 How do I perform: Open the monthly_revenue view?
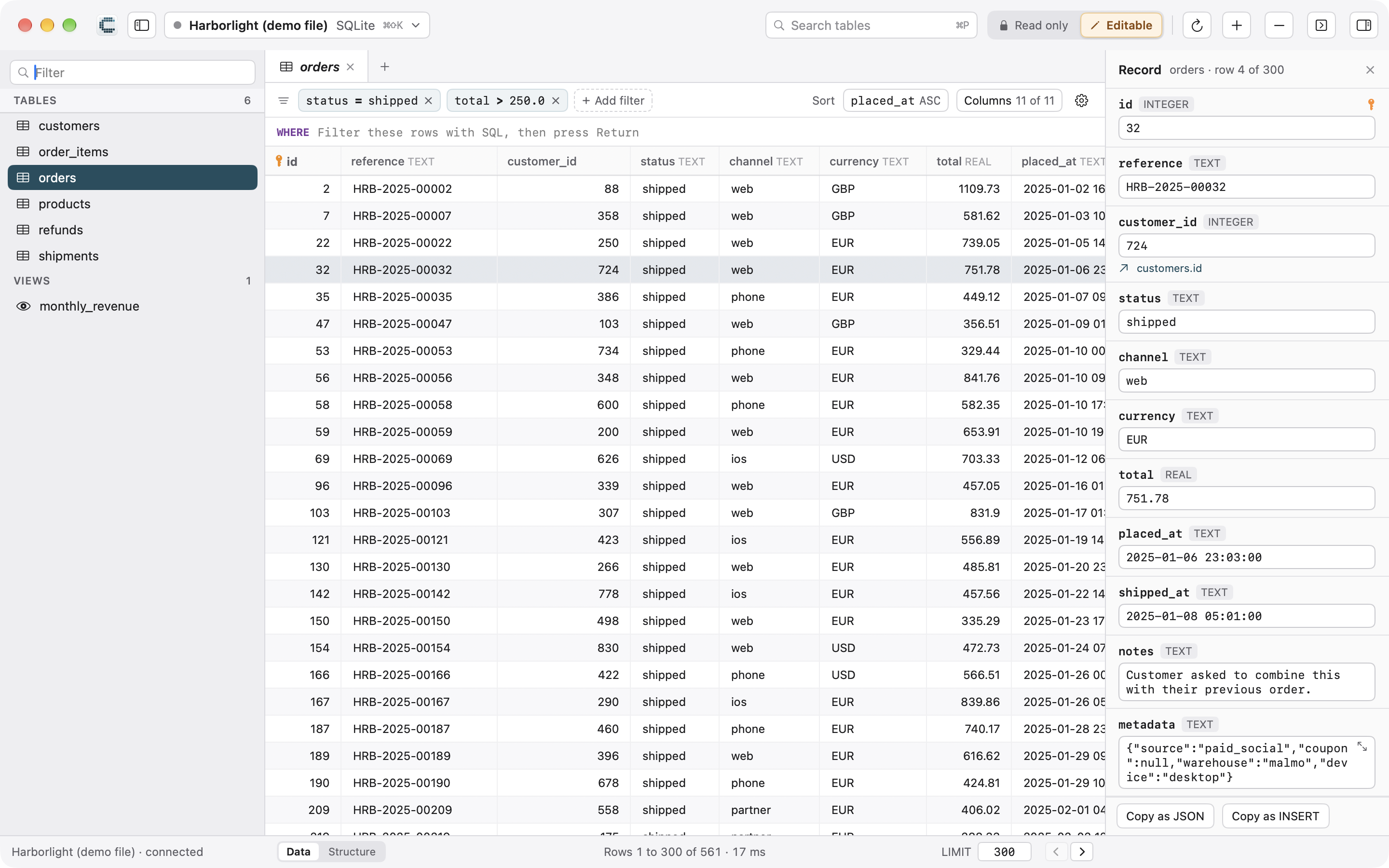click(133, 306)
